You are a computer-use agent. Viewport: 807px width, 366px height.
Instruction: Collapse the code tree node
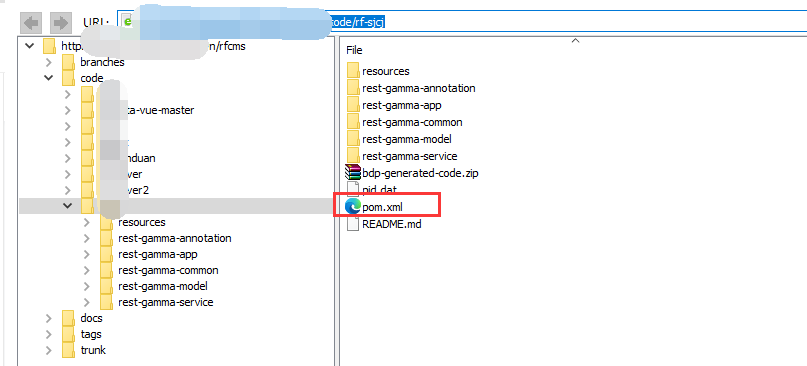48,78
